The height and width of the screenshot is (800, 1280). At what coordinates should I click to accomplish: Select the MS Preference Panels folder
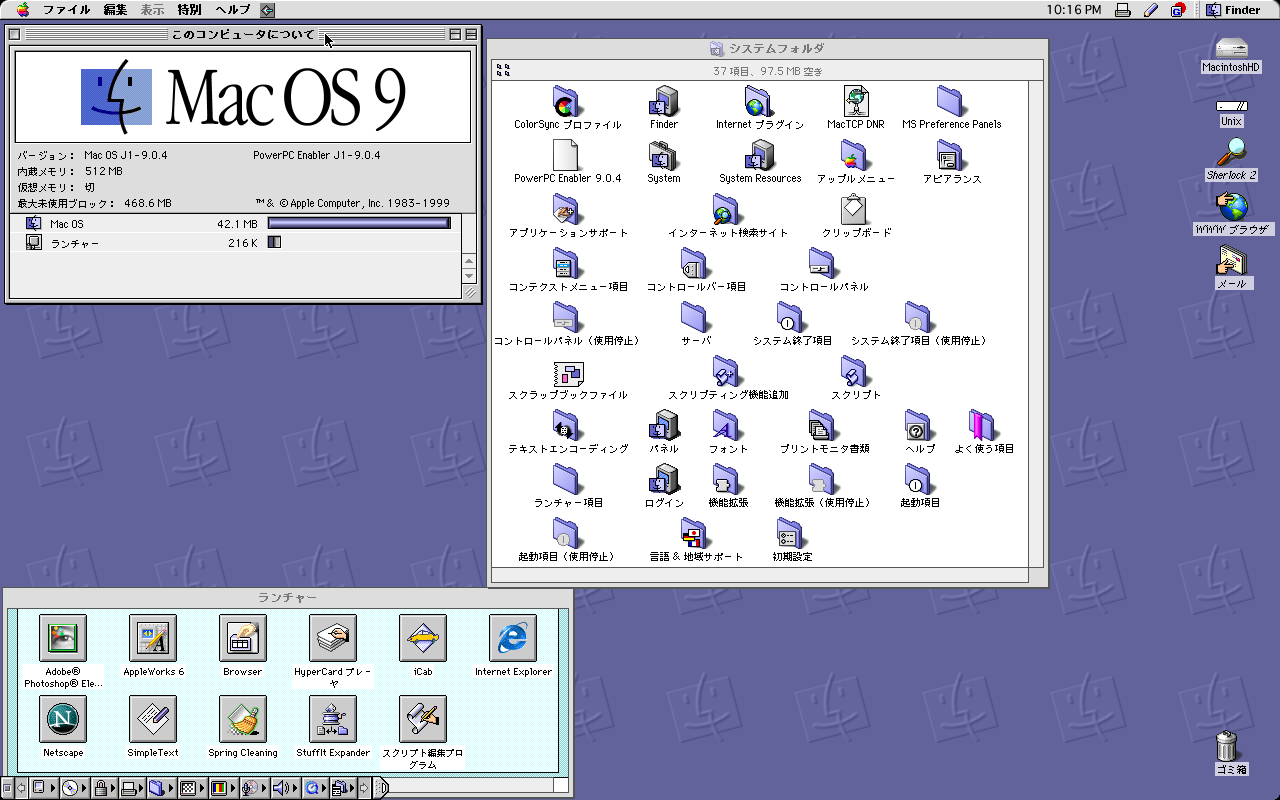click(951, 102)
